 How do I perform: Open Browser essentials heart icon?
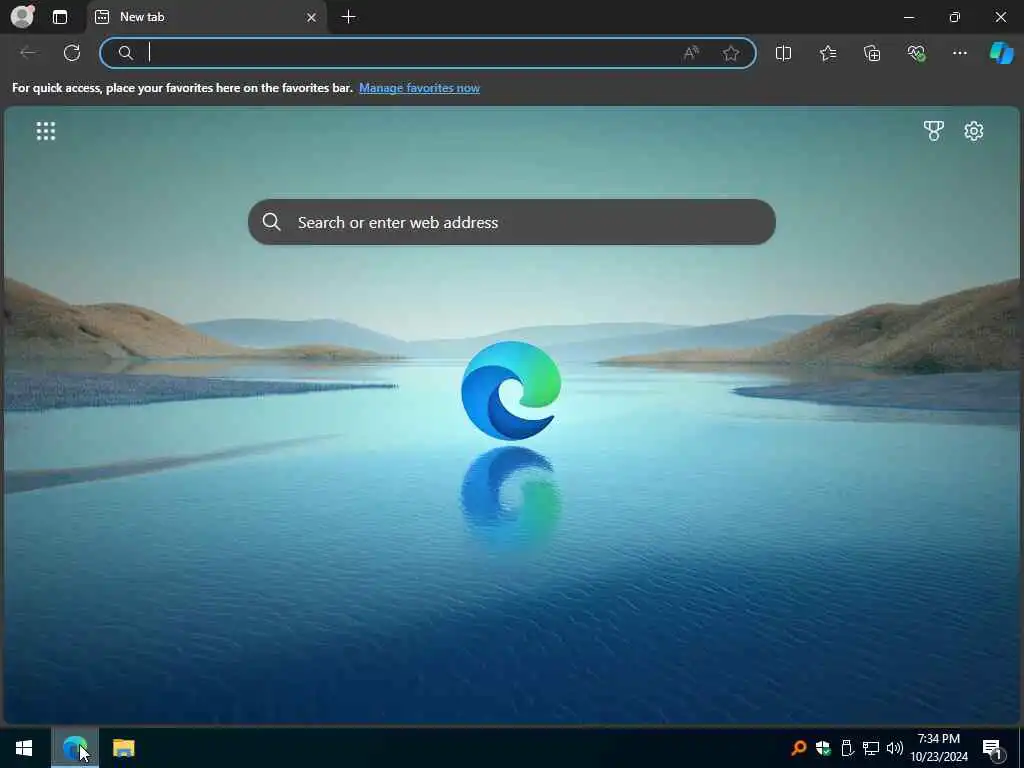click(916, 53)
